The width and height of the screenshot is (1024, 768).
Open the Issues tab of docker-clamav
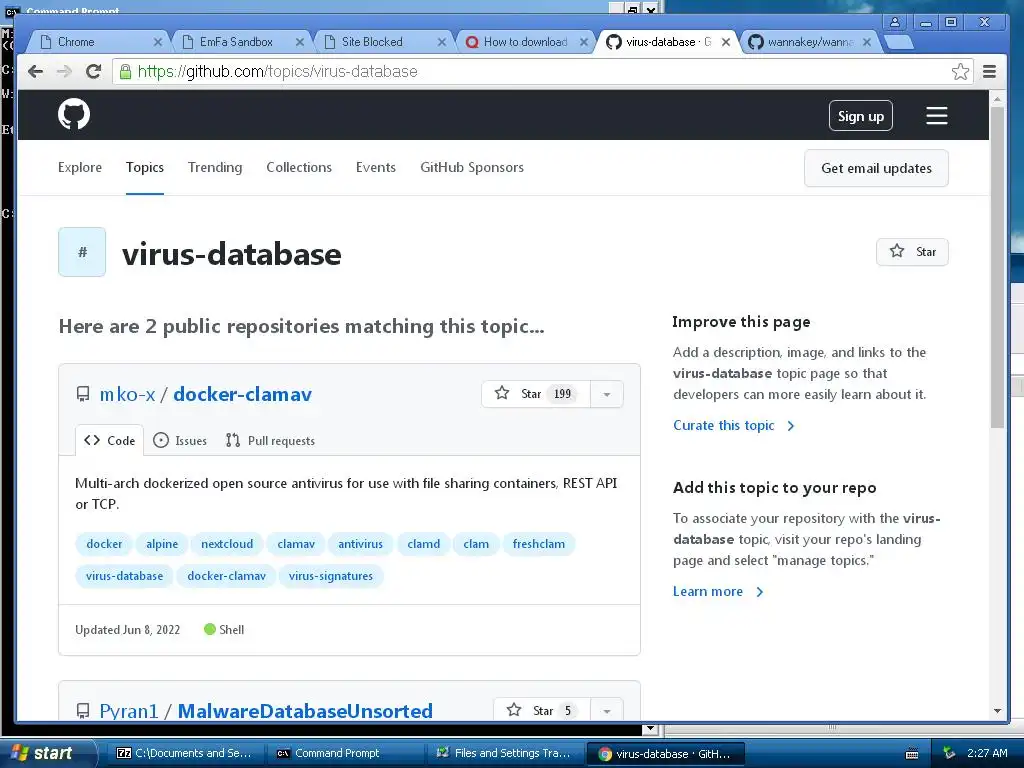tap(180, 440)
